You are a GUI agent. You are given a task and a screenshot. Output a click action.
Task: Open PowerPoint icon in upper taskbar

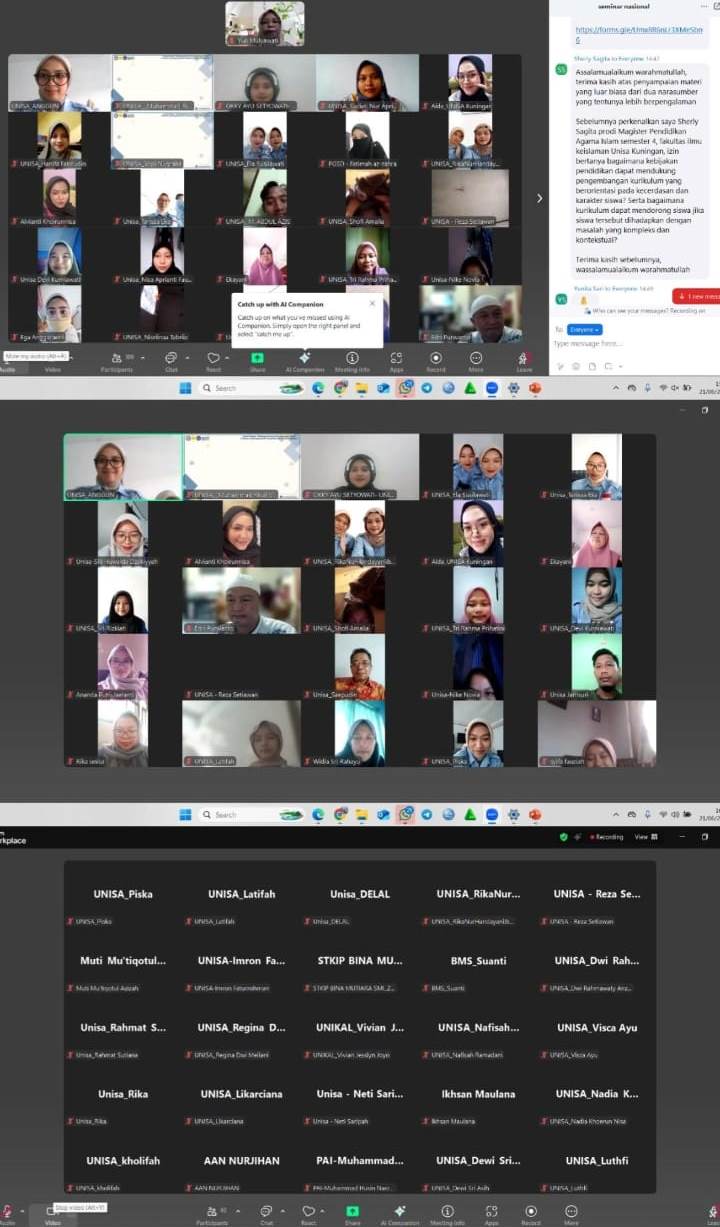[535, 388]
